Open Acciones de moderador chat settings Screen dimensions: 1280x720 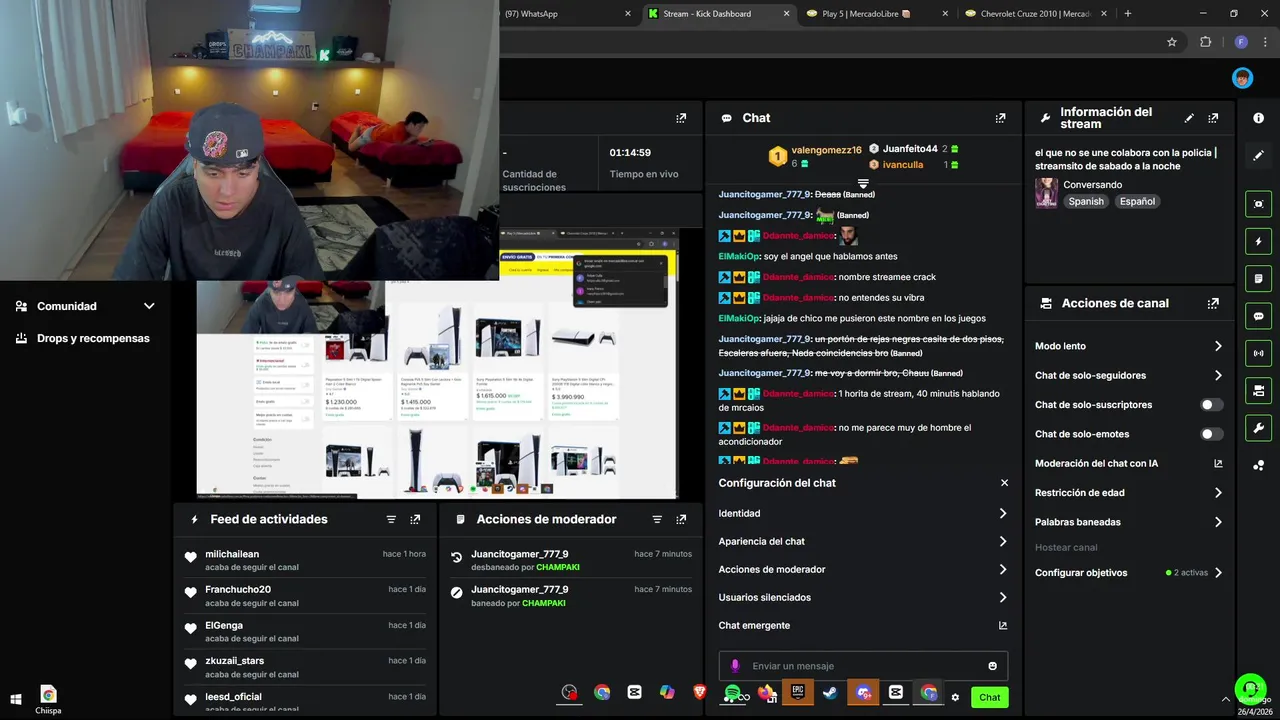pyautogui.click(x=863, y=569)
